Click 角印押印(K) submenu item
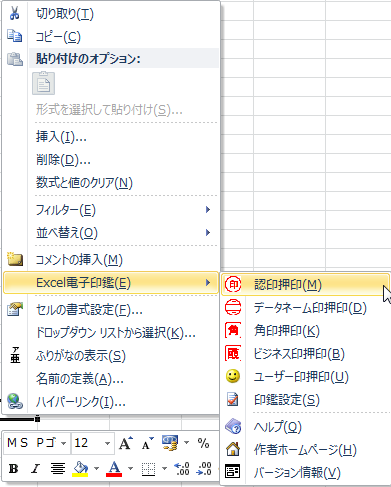 [x=305, y=331]
